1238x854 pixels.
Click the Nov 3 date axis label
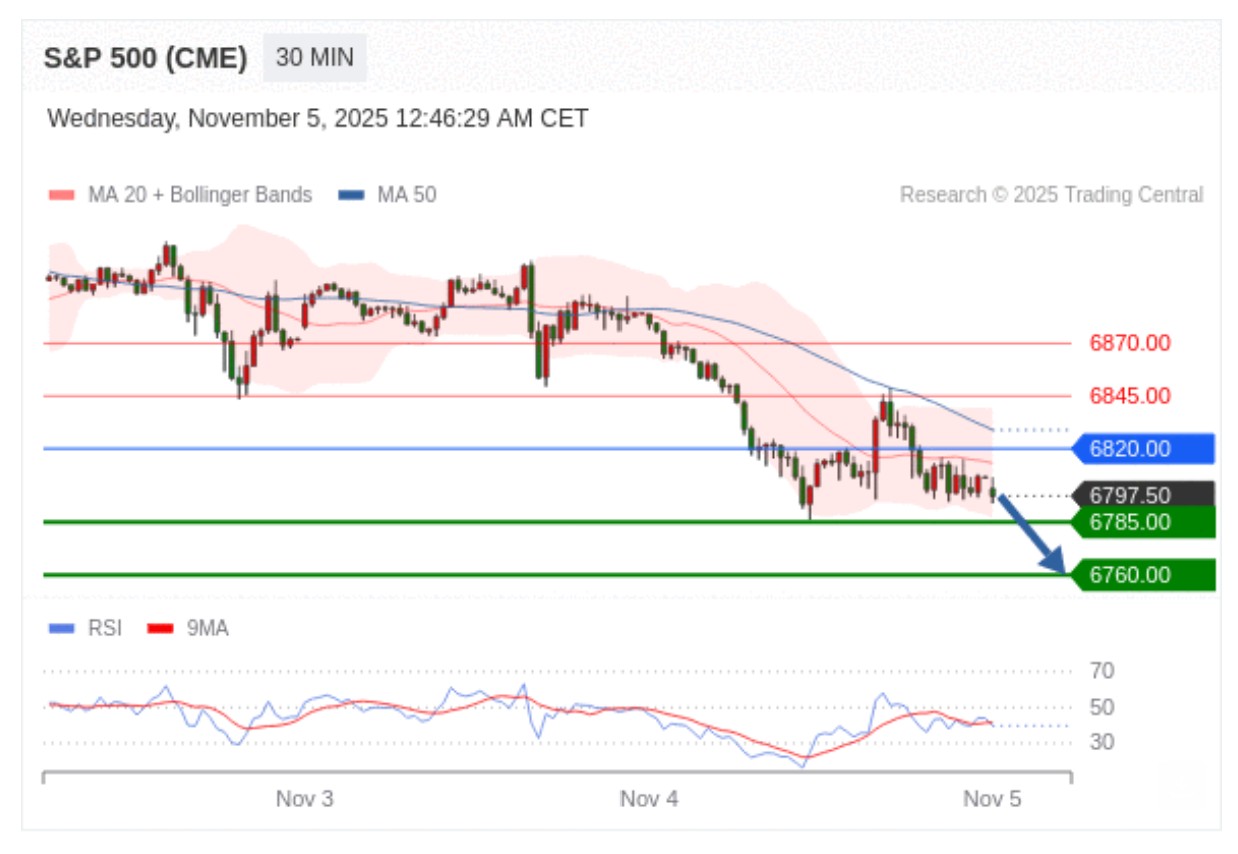point(305,799)
